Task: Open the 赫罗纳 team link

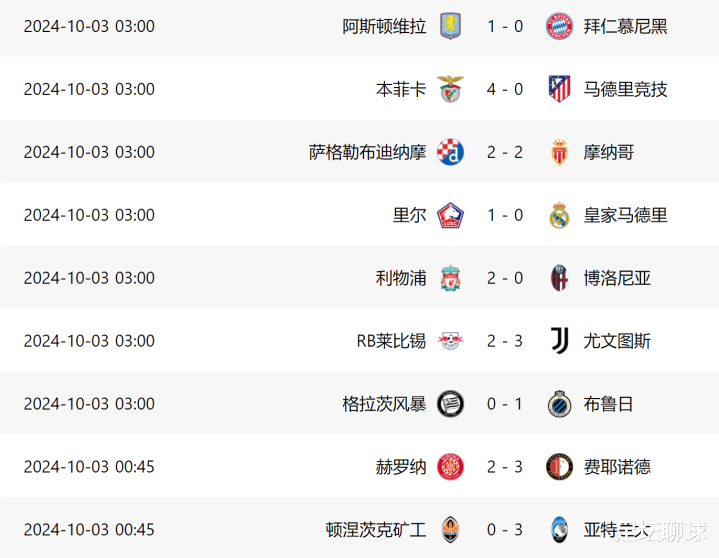Action: tap(401, 467)
